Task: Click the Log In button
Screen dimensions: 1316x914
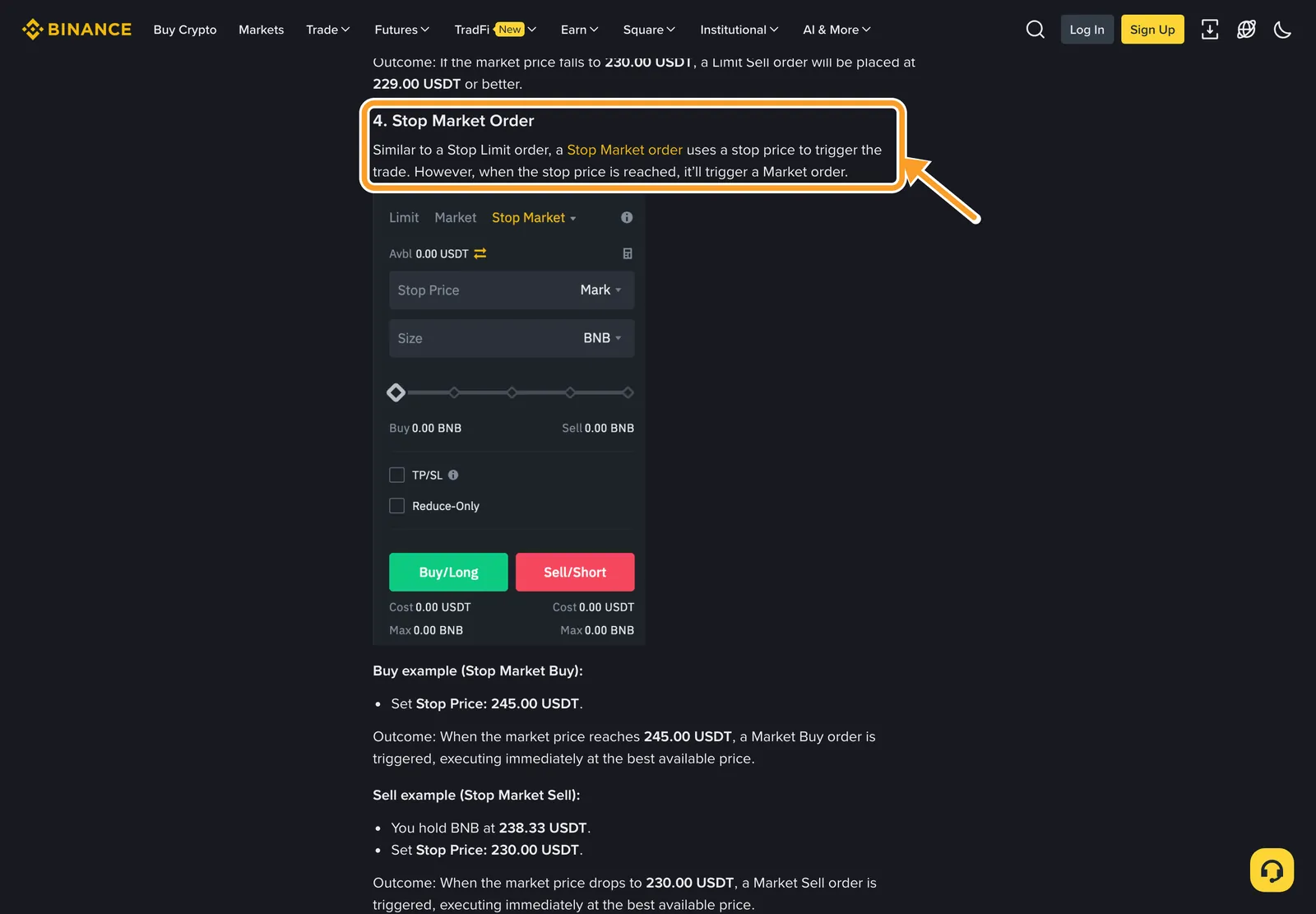Action: click(1087, 30)
